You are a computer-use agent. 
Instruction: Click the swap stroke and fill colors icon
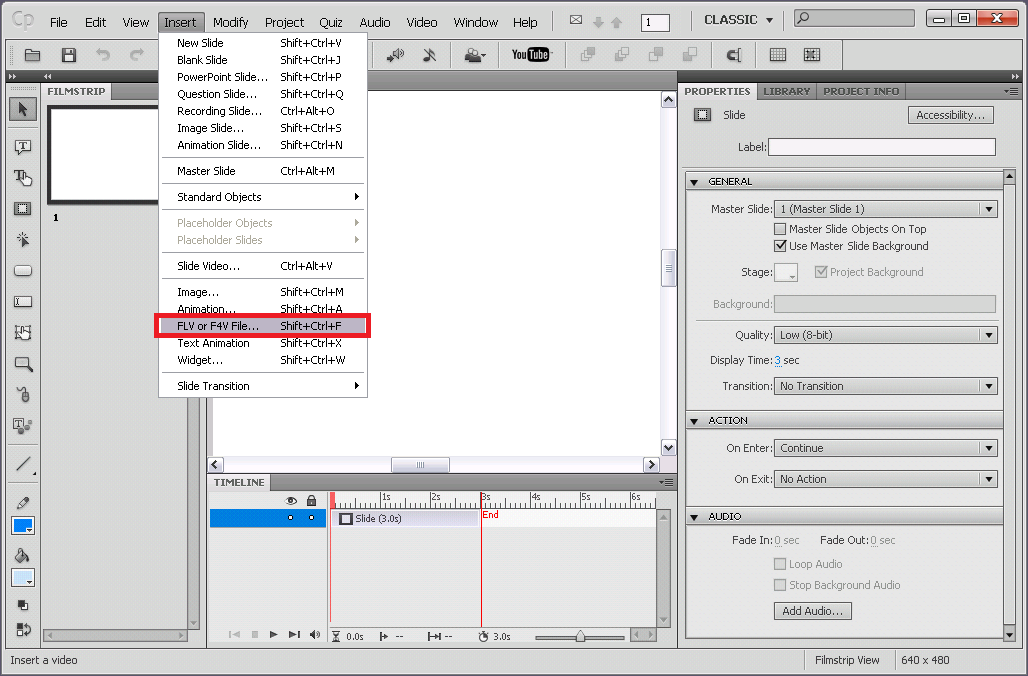click(x=23, y=630)
